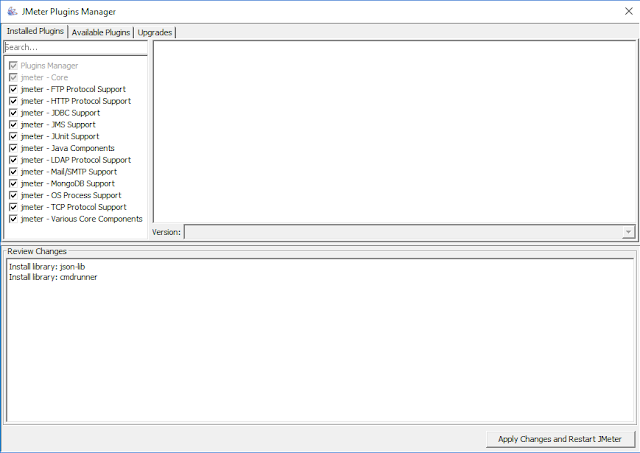Uncheck jmeter - Mail/SMTP Support checkbox
This screenshot has height=453, width=640.
13,172
